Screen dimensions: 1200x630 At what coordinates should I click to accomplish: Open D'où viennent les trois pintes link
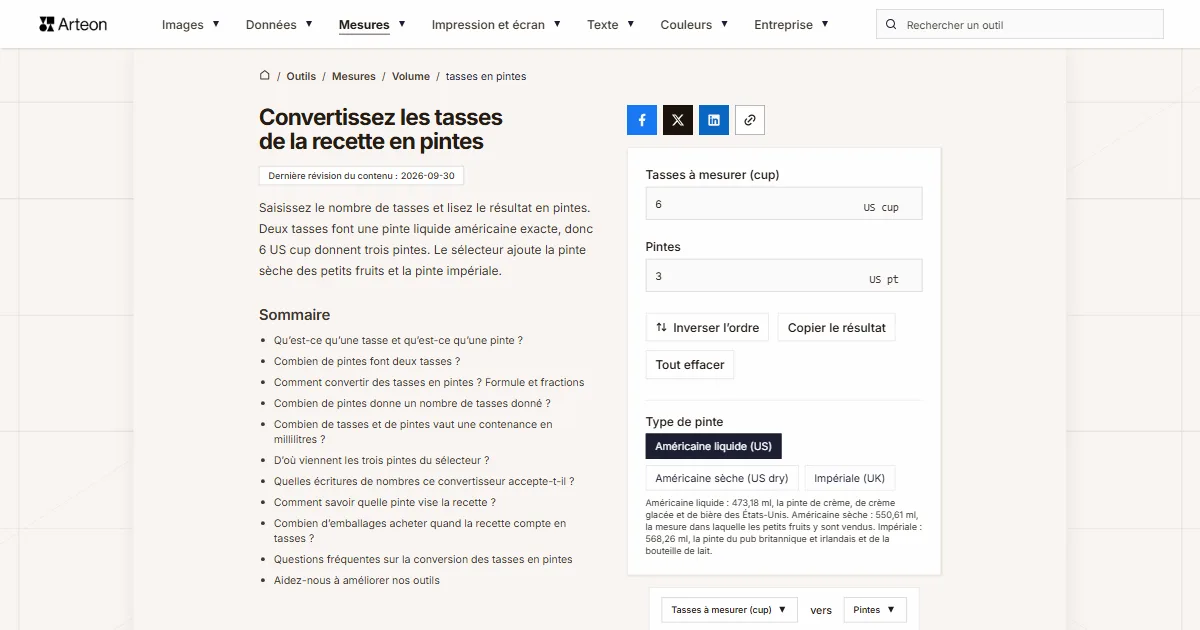click(381, 460)
